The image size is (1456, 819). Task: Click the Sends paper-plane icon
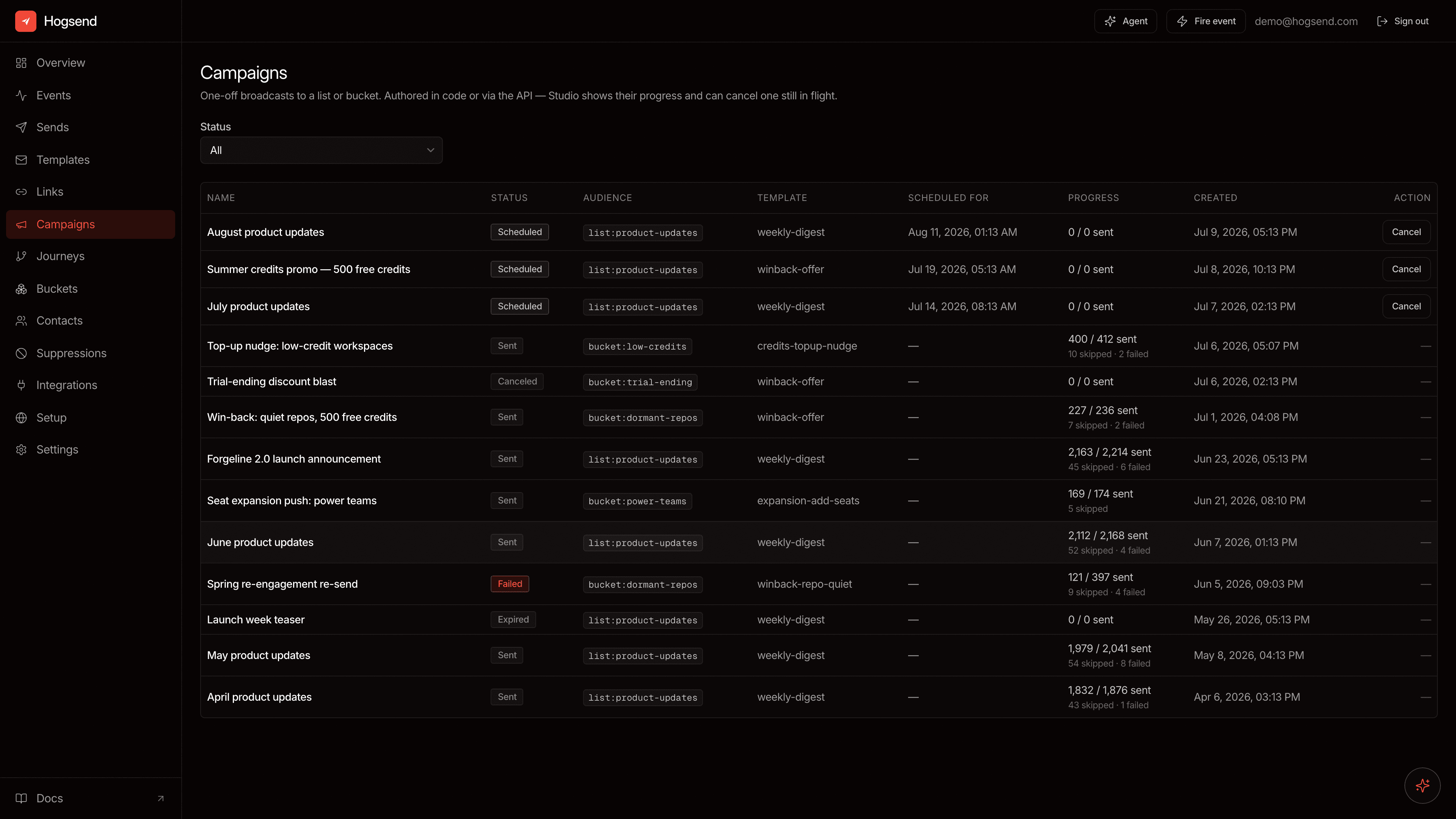(x=22, y=127)
